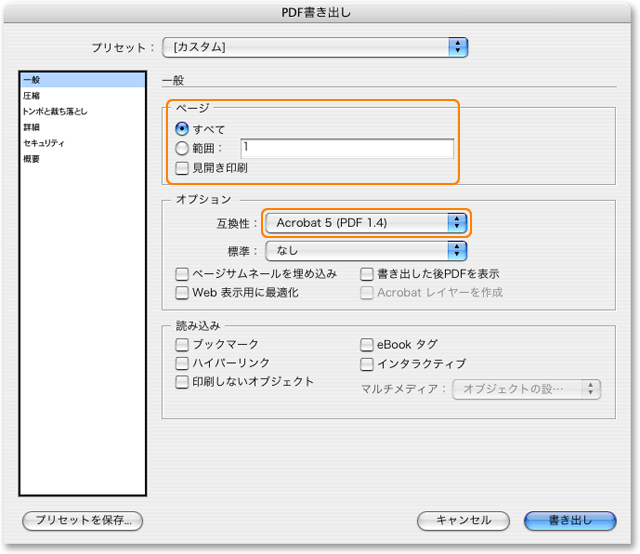Switch to セキュリティ category

pyautogui.click(x=43, y=143)
